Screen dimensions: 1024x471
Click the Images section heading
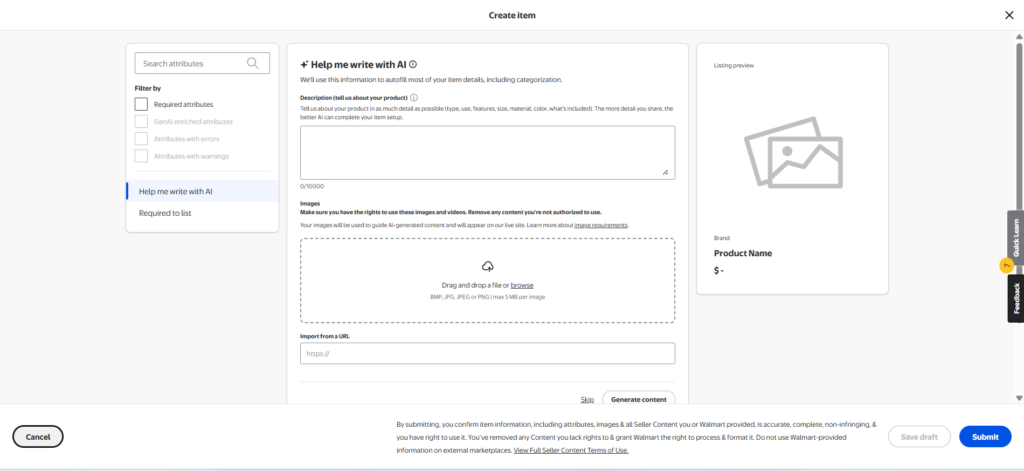tap(310, 204)
